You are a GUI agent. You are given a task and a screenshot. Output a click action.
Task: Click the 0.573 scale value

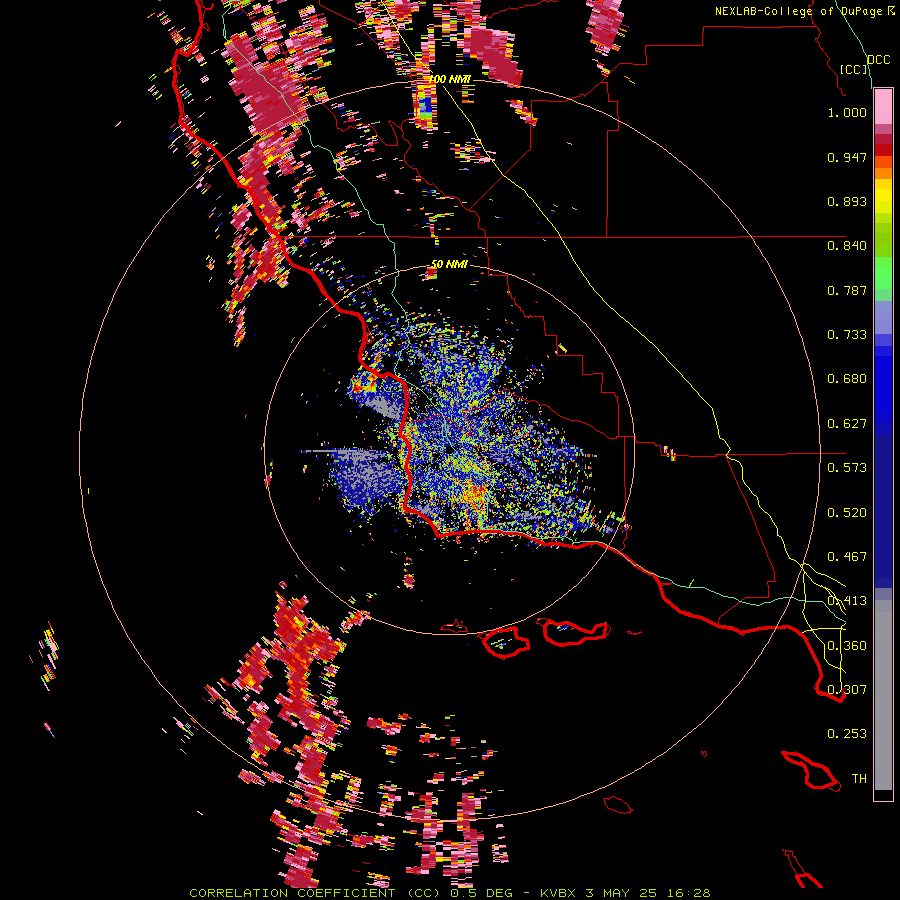pyautogui.click(x=847, y=468)
